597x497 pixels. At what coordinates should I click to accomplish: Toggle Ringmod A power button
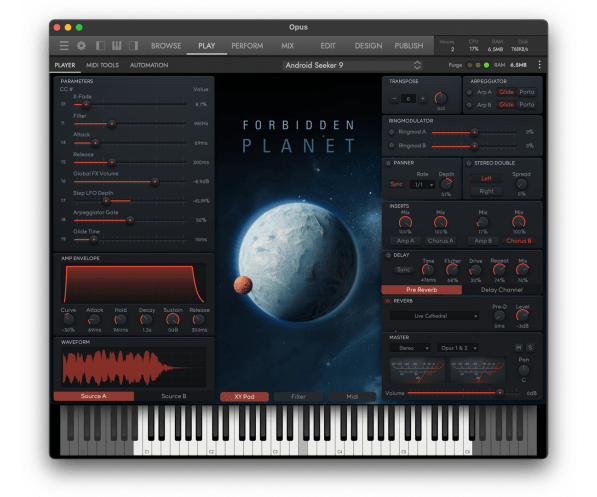(x=391, y=132)
